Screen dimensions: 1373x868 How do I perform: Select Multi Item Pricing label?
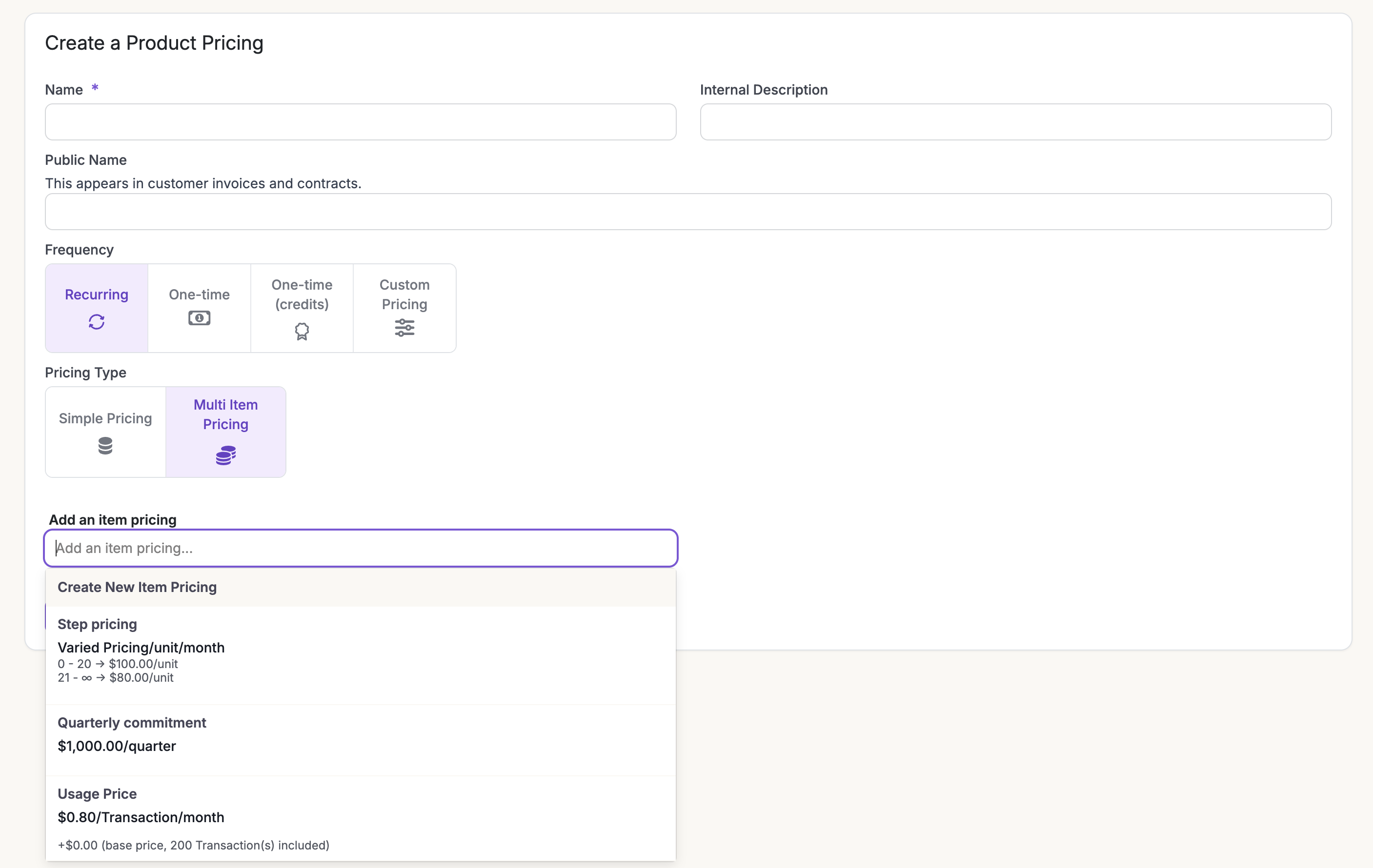[x=226, y=414]
